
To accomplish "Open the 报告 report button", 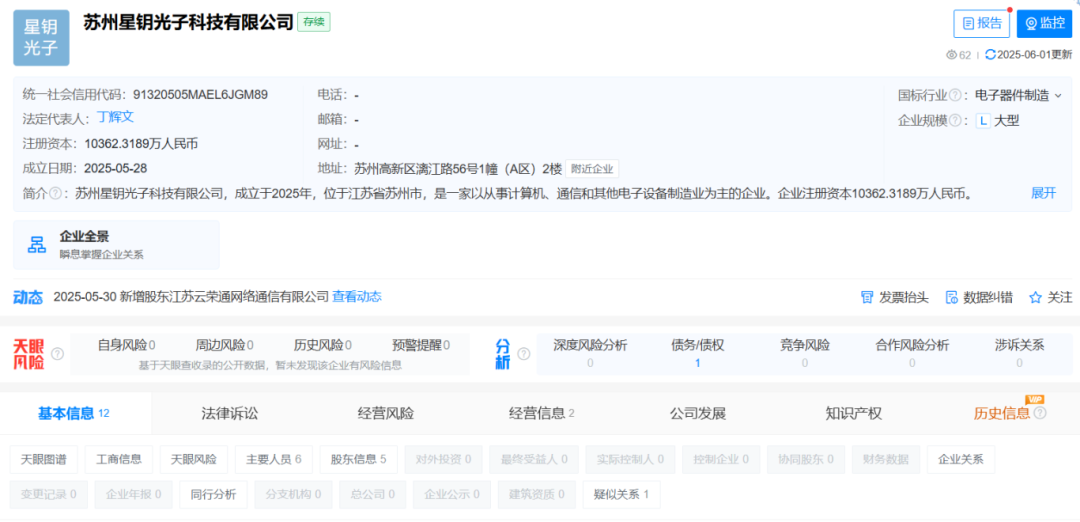I will point(981,24).
